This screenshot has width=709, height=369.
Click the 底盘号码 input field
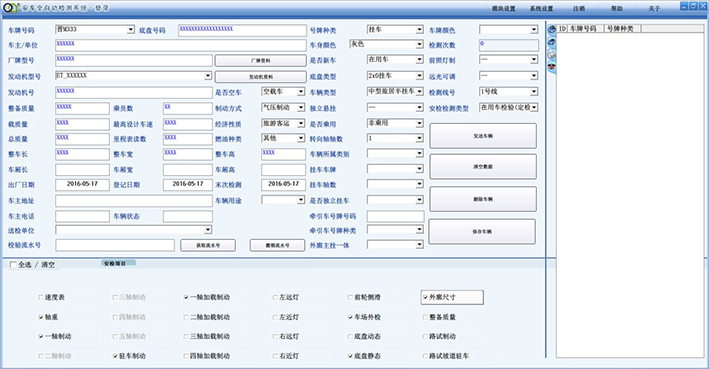click(x=242, y=30)
